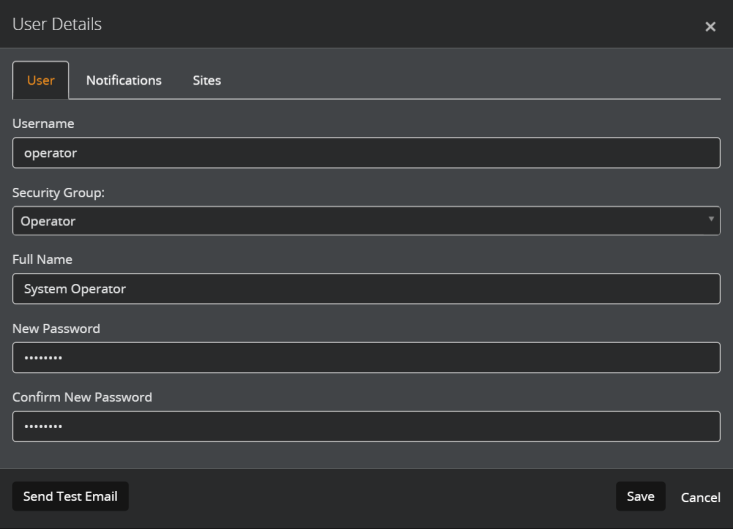
Task: Click the Send Test Email button
Action: click(x=70, y=496)
